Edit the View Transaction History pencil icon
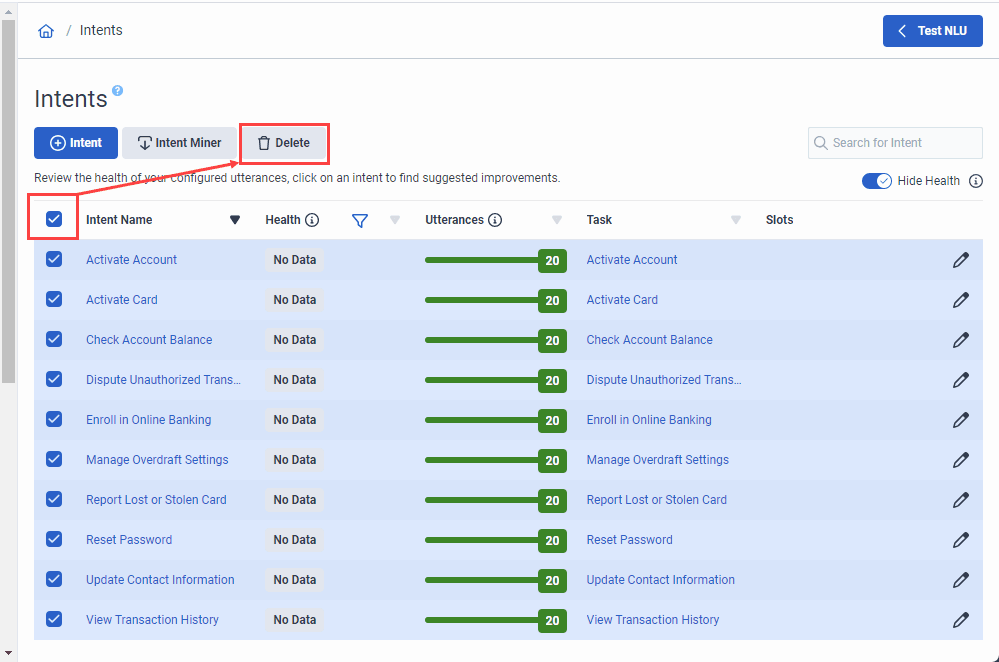 [x=960, y=620]
